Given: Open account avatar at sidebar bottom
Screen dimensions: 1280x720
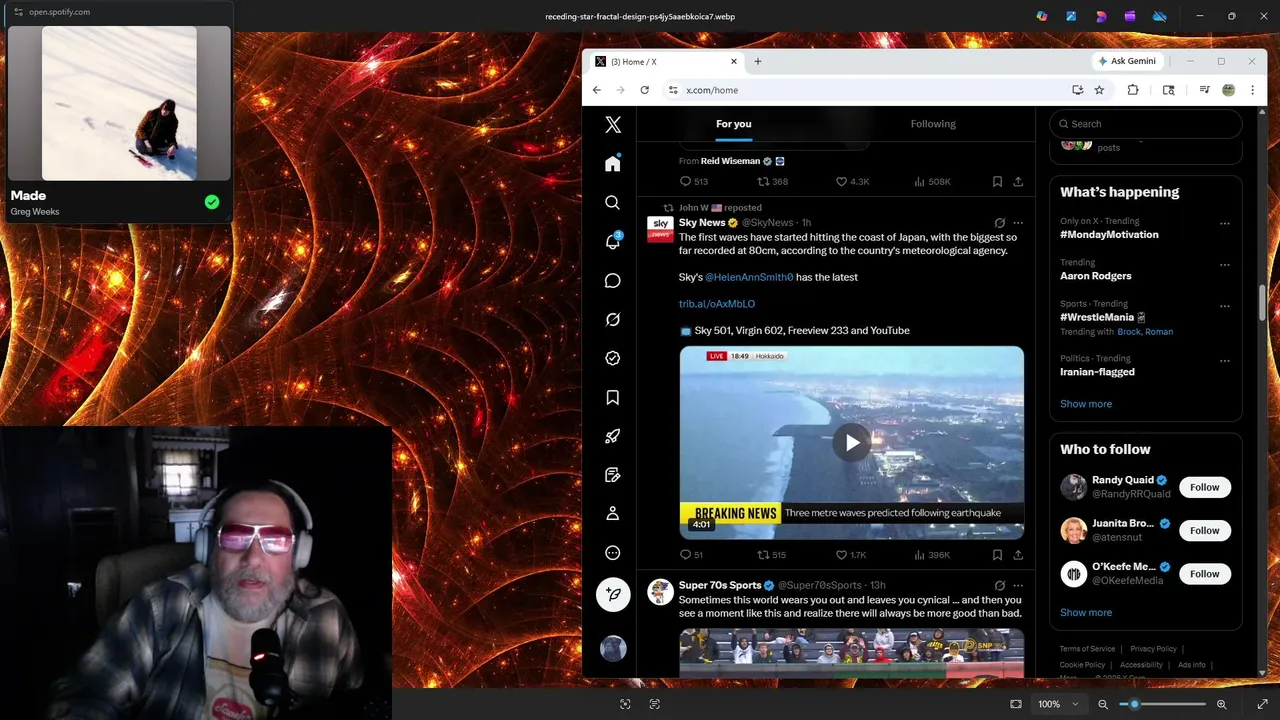Looking at the screenshot, I should [x=613, y=648].
